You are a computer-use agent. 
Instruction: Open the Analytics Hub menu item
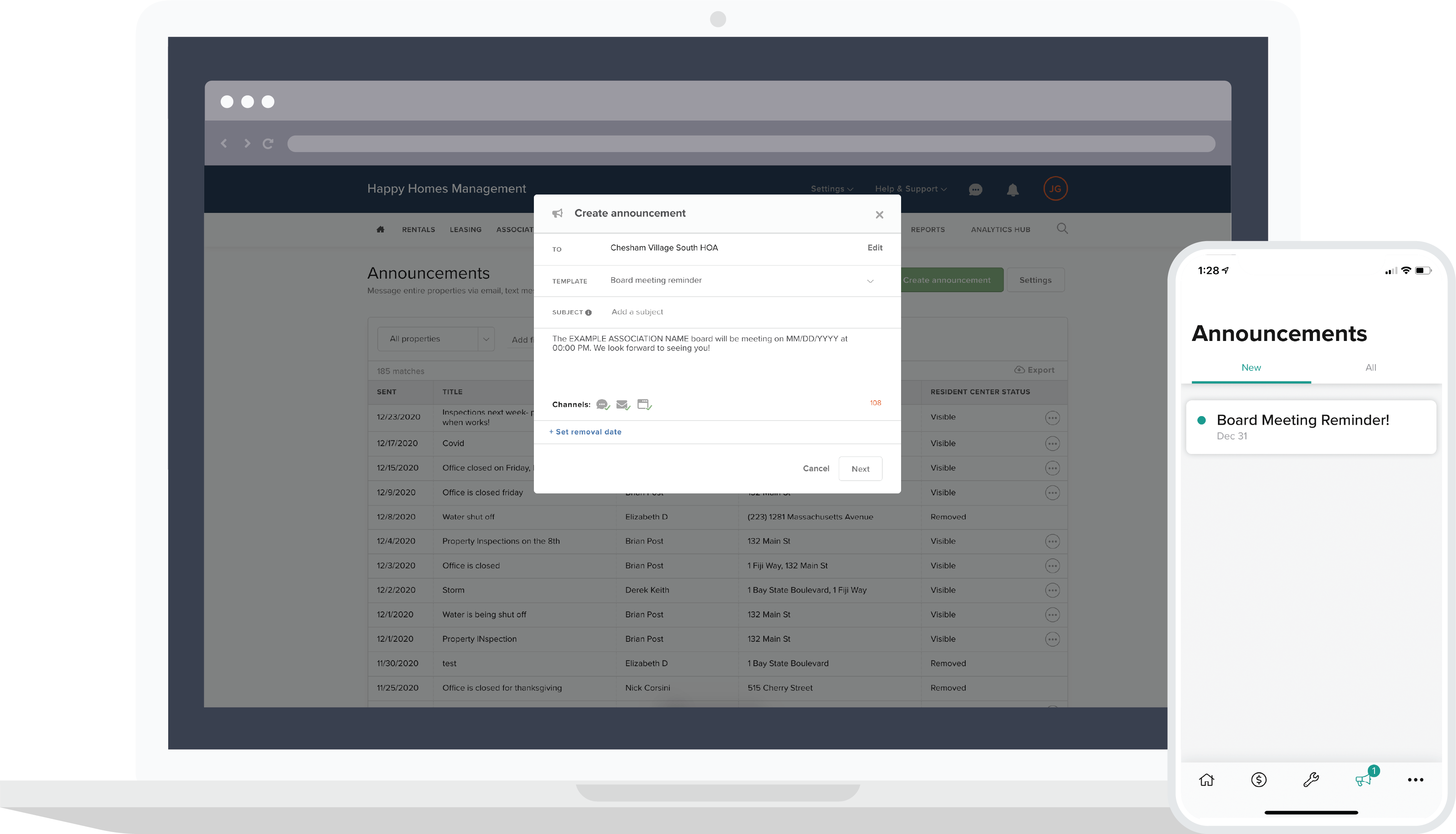tap(1000, 230)
